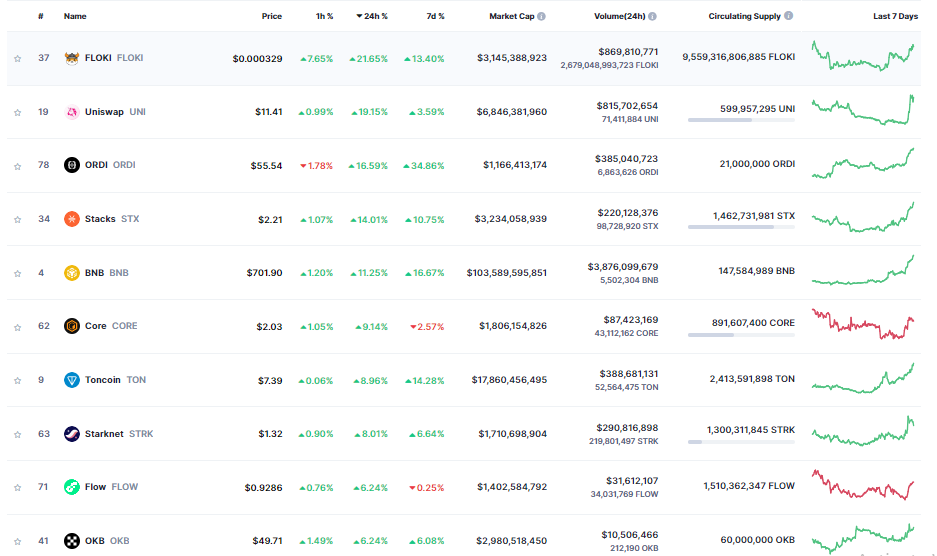Toggle the watchlist star for Starknet

pos(17,434)
